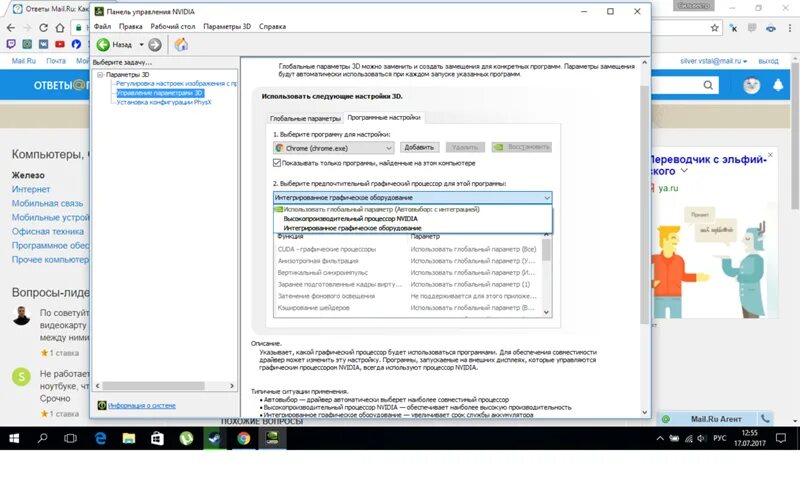The width and height of the screenshot is (800, 486).
Task: Click the Удалить button
Action: [465, 147]
